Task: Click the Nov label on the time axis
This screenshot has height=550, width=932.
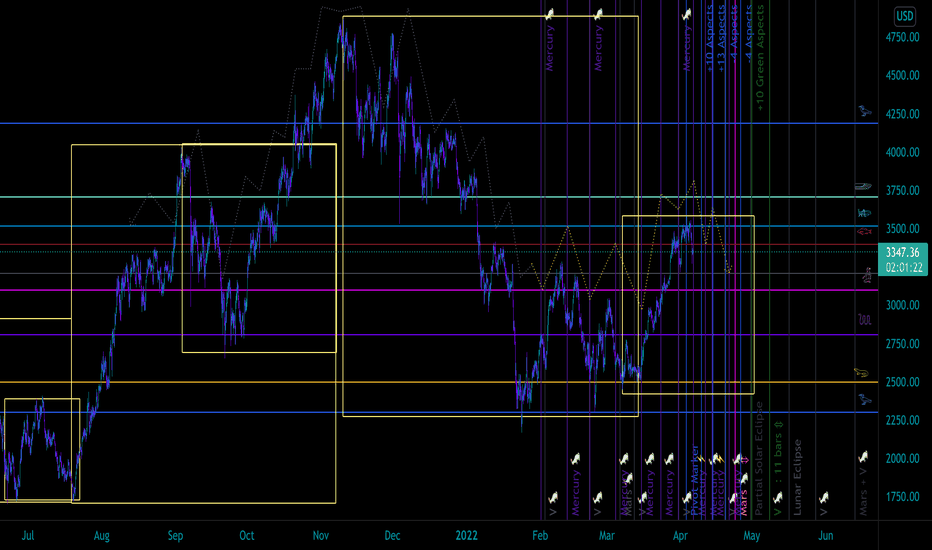Action: click(x=321, y=536)
